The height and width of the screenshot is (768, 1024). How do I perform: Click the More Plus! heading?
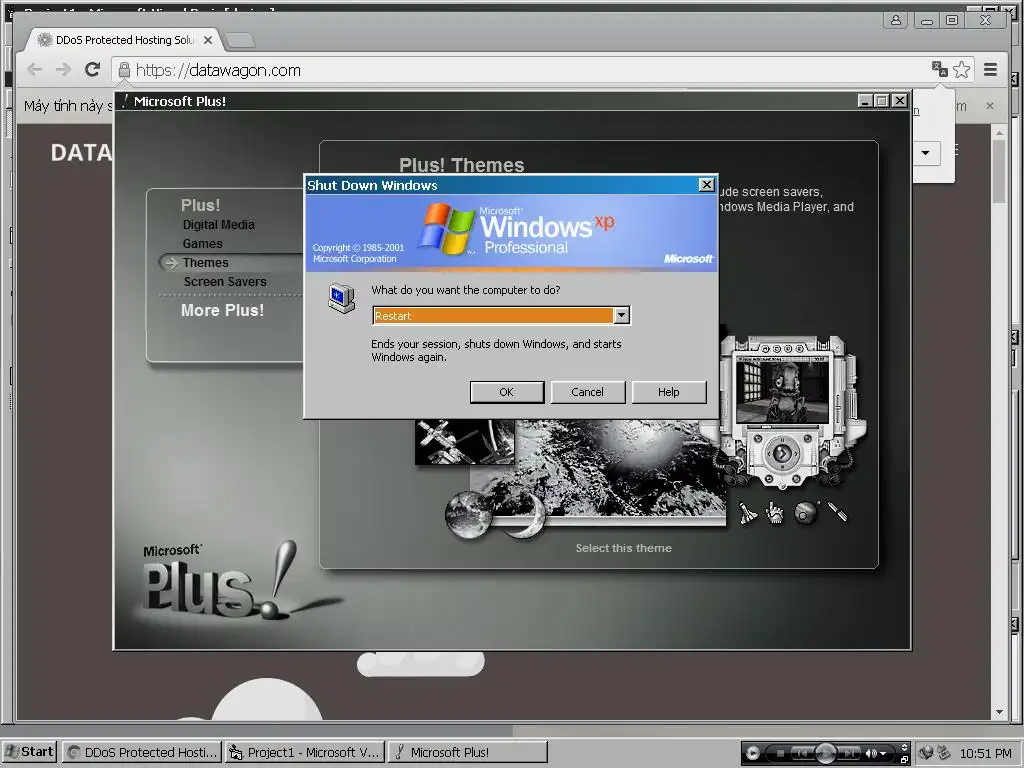(223, 310)
